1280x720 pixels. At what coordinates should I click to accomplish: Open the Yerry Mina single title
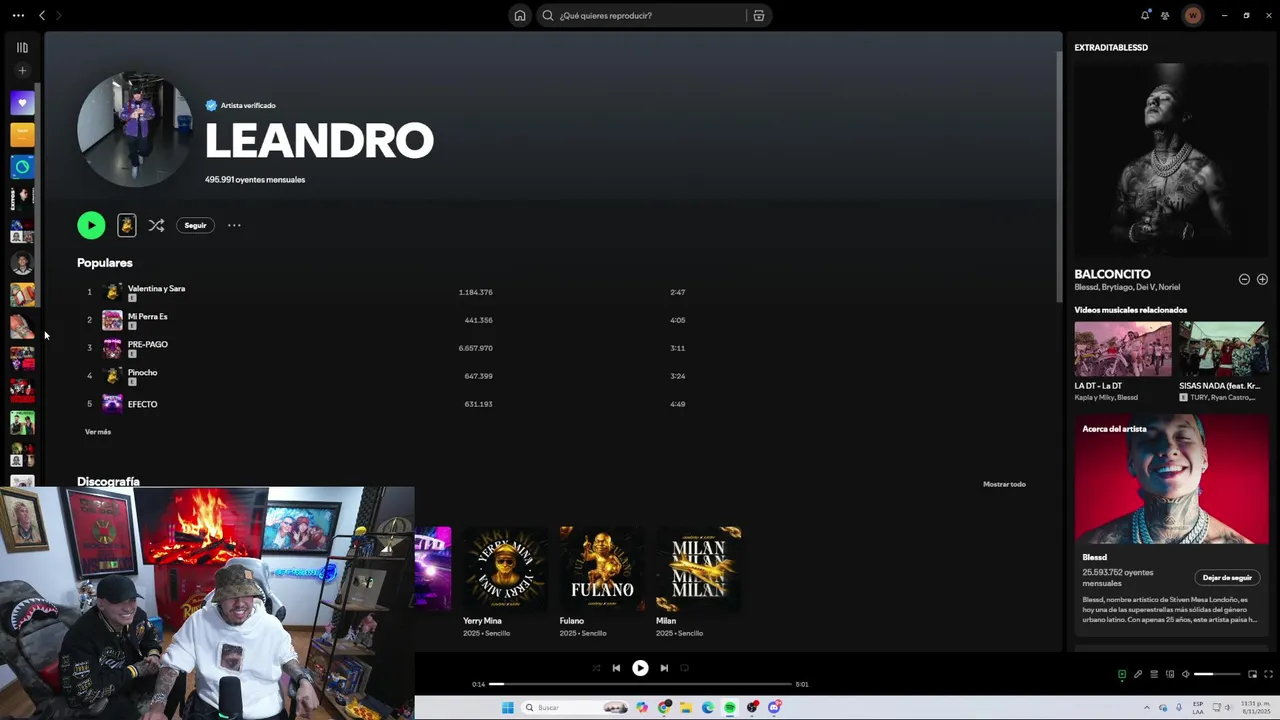pos(482,621)
